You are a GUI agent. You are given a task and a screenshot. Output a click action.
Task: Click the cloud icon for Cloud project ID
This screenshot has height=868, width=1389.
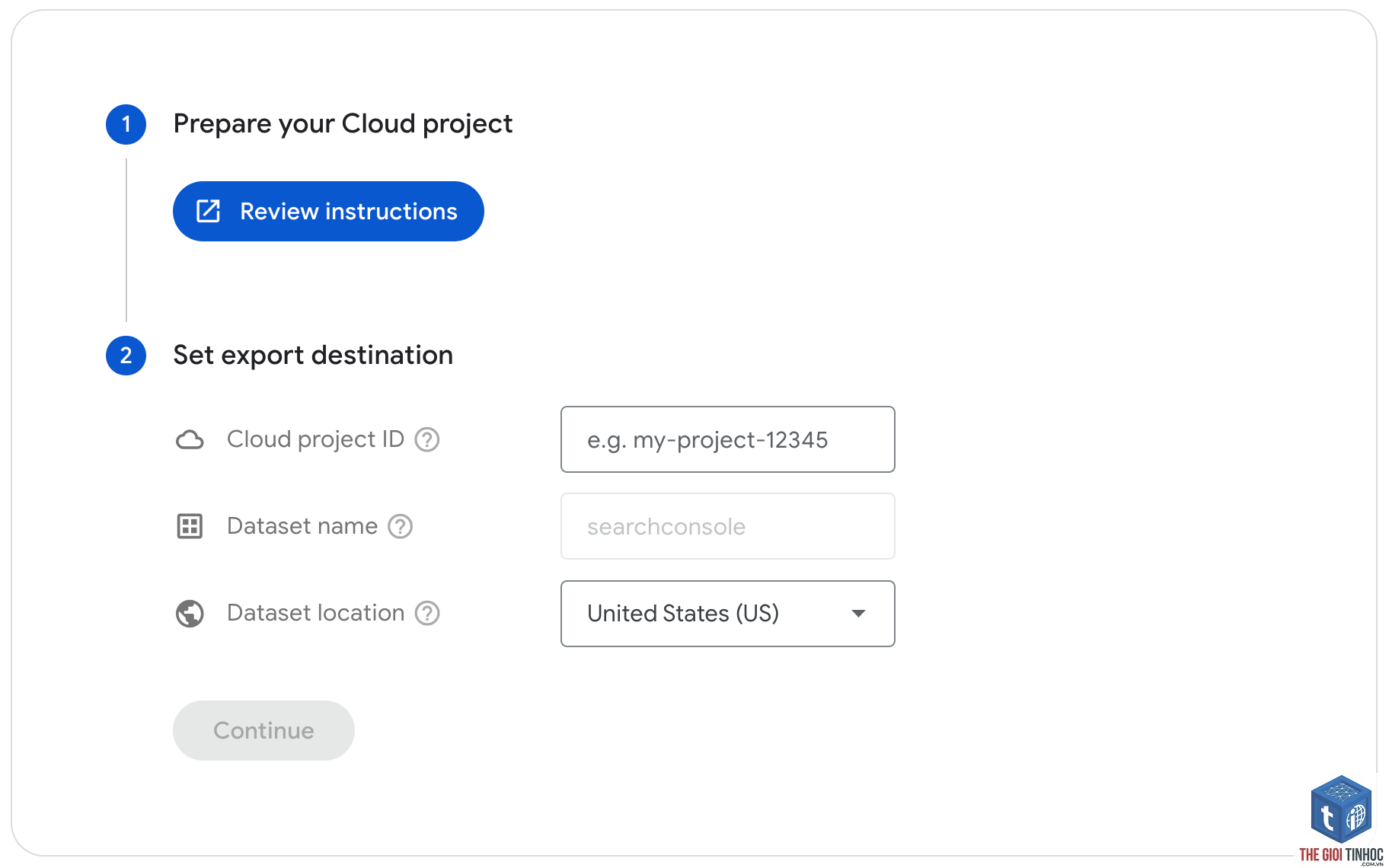pos(190,439)
